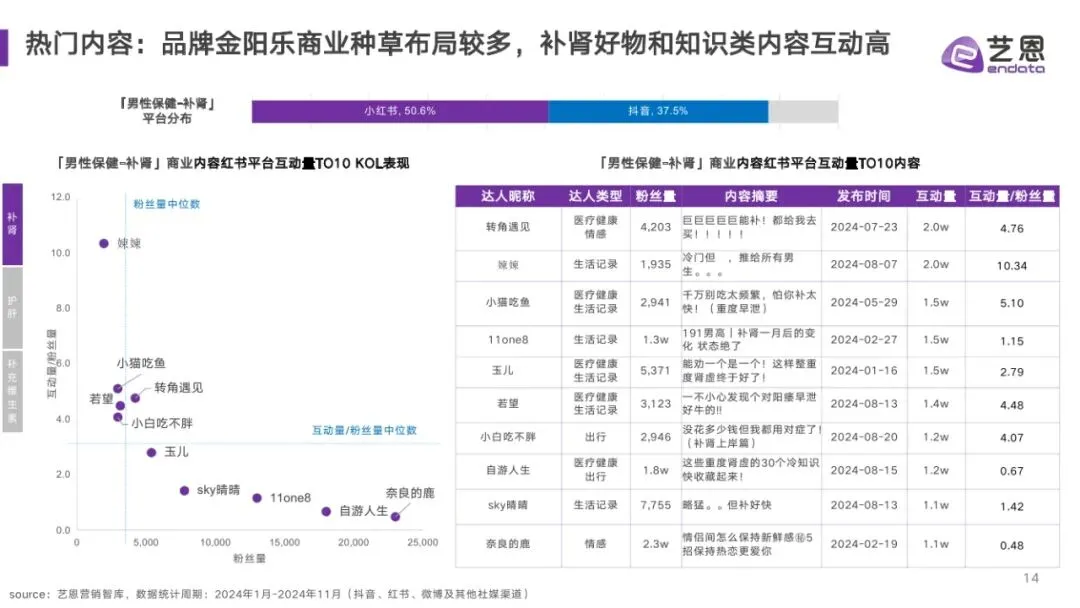1080x608 pixels.
Task: Click the purple 小红书 50.6% bar segment
Action: coord(399,111)
